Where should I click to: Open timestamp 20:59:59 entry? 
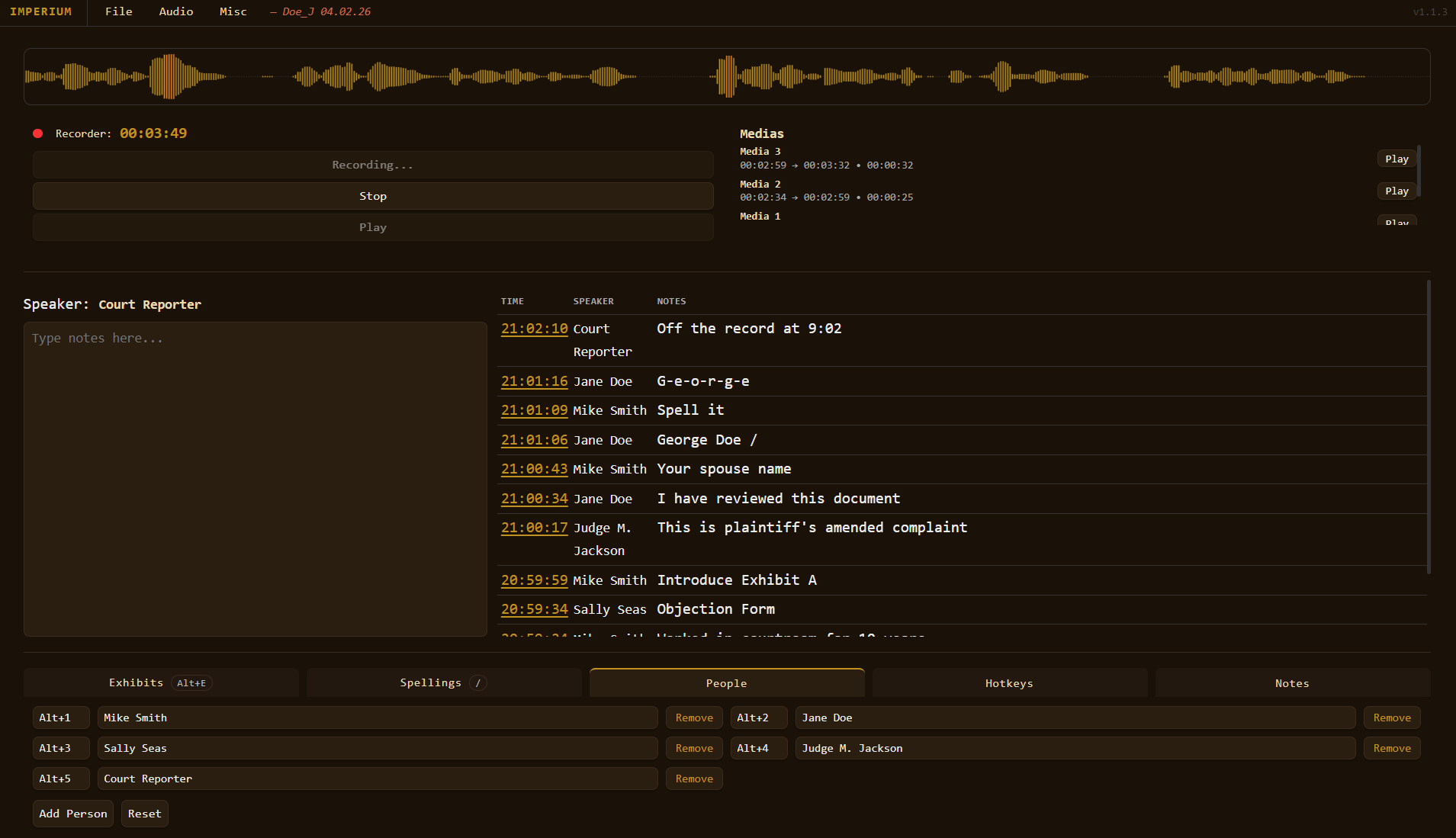534,580
